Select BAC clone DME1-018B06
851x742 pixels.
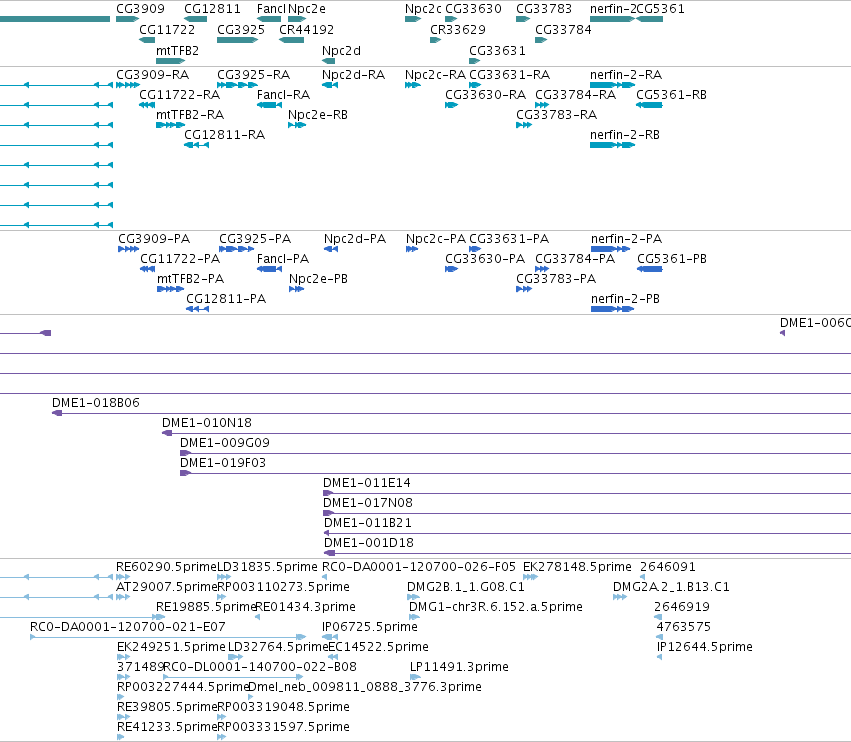tap(452, 414)
